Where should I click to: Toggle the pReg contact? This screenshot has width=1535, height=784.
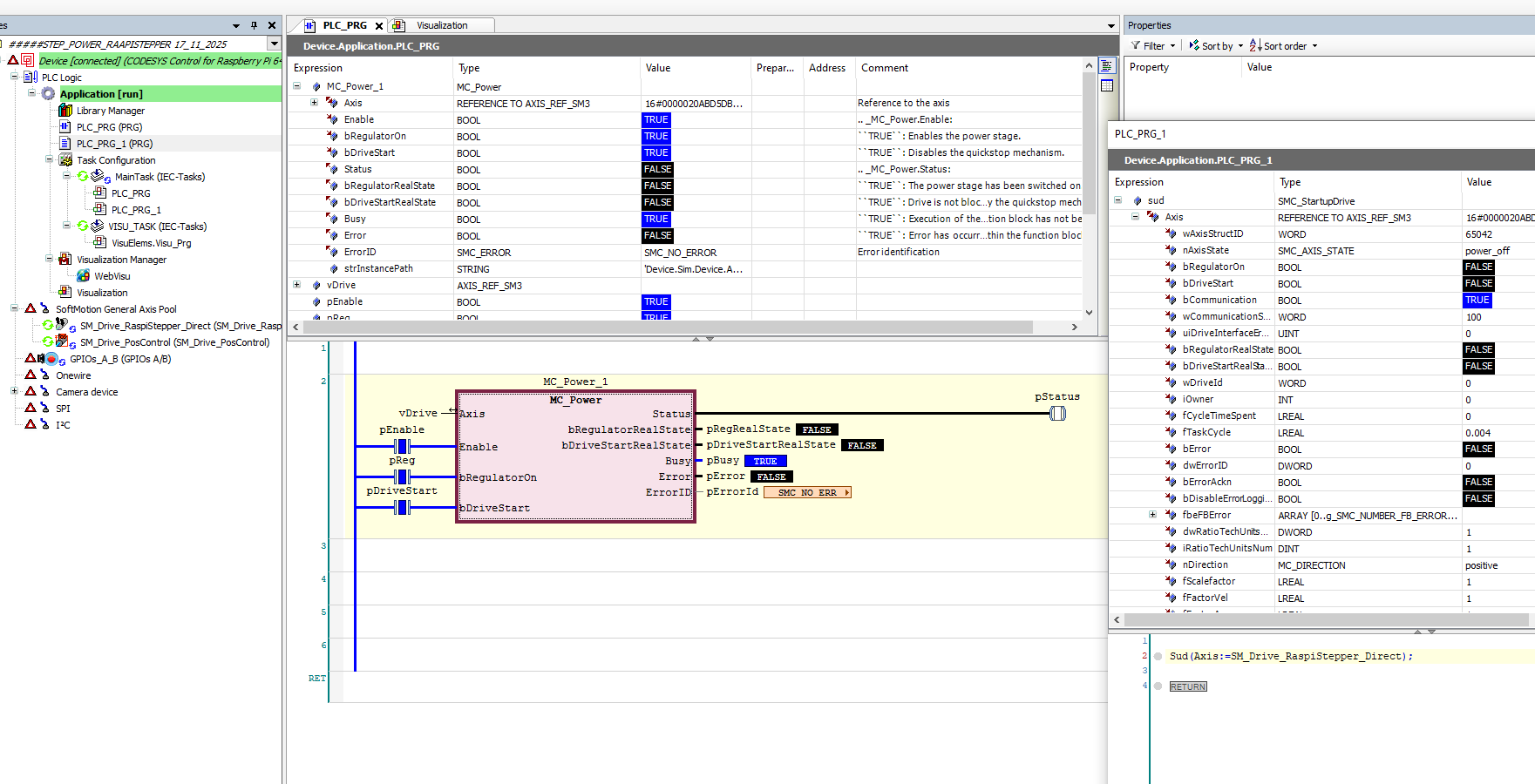(402, 476)
